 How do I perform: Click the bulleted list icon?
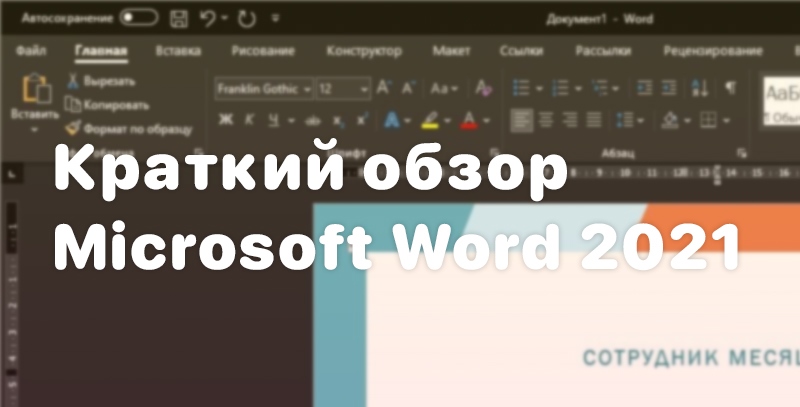click(x=521, y=88)
